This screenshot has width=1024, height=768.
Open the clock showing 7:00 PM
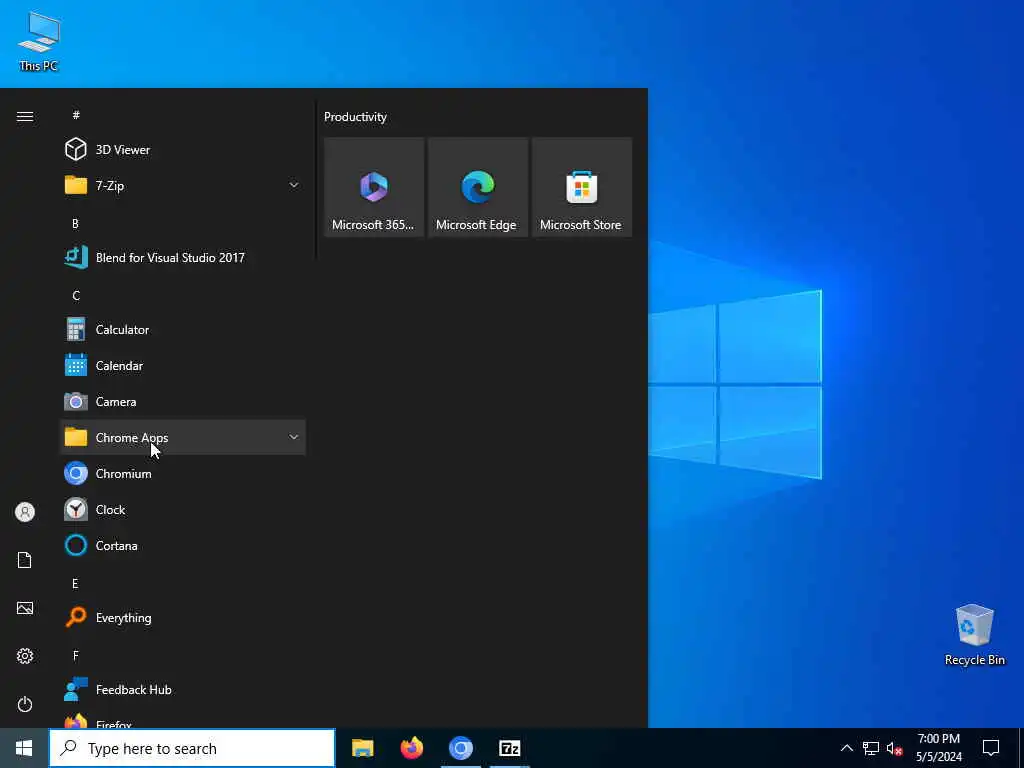[938, 748]
